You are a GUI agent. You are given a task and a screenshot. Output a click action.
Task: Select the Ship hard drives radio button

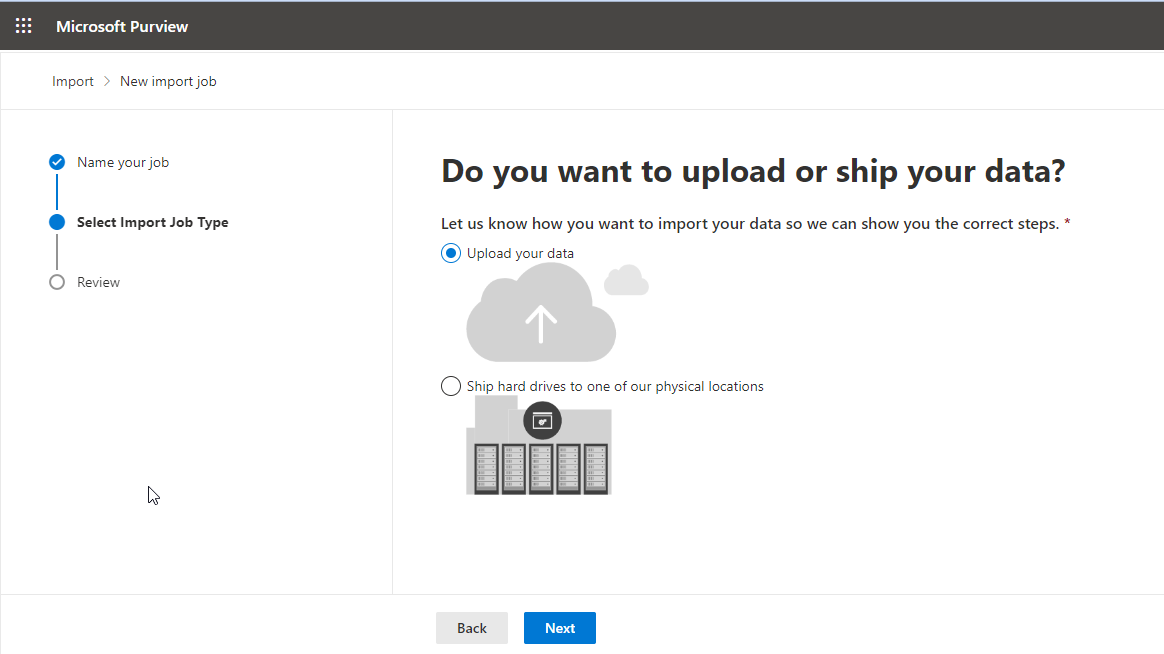(451, 386)
